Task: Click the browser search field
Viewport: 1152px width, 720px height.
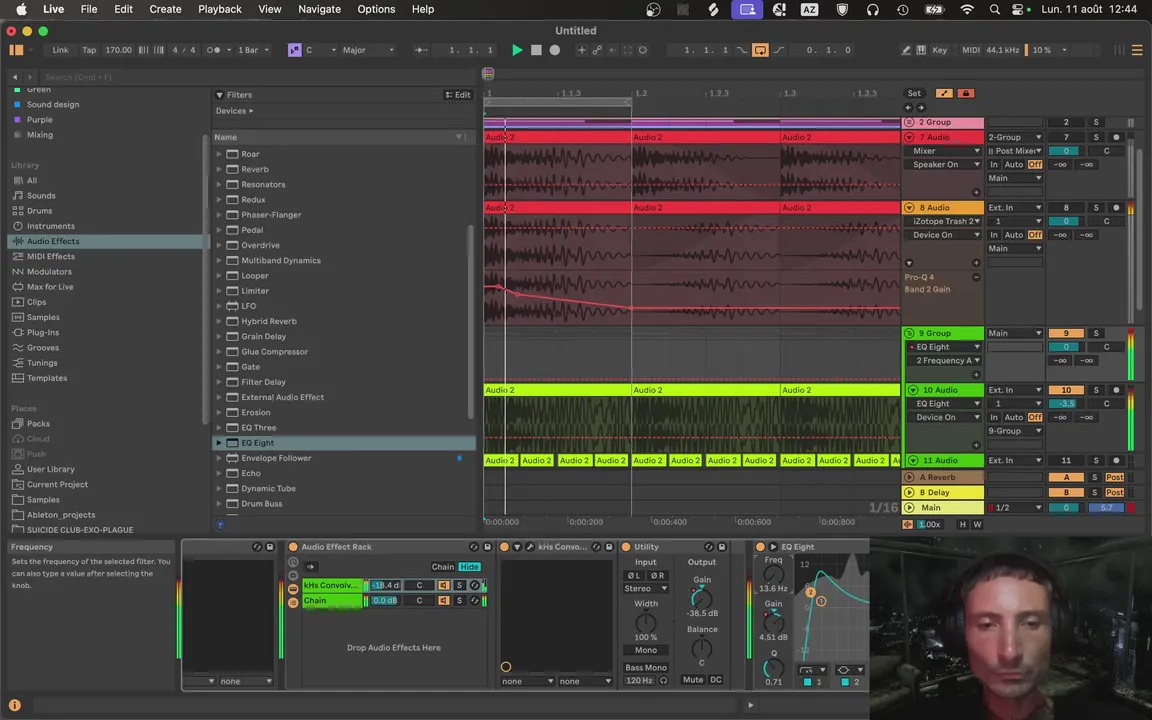Action: click(257, 76)
